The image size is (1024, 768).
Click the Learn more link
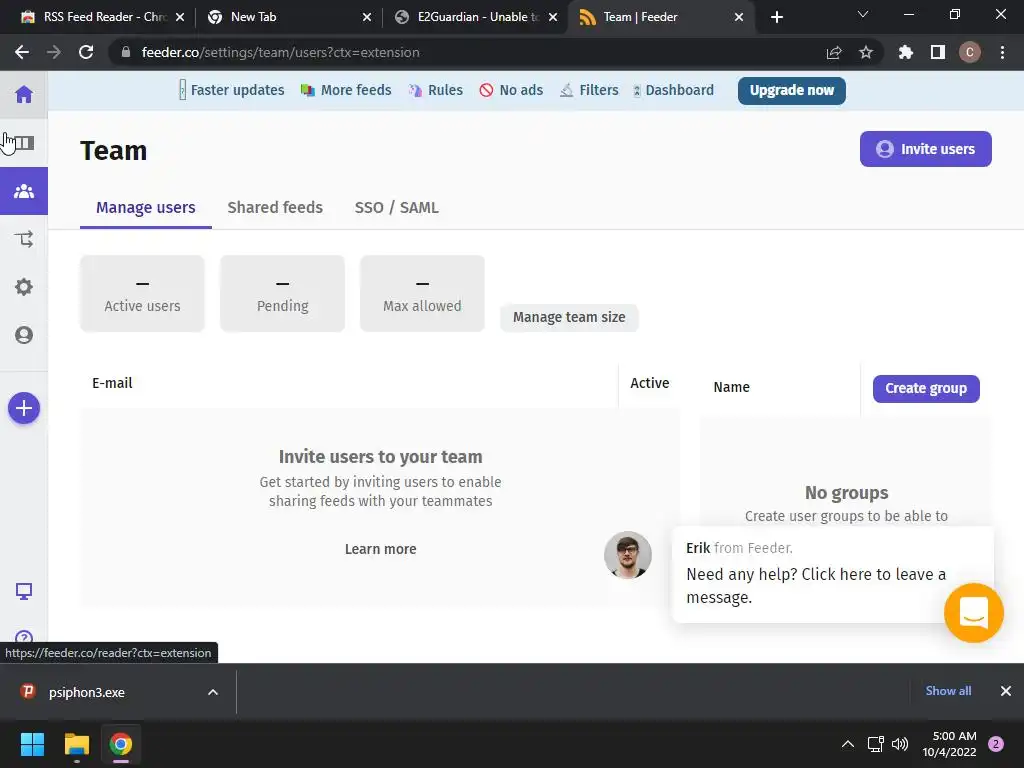click(x=381, y=549)
